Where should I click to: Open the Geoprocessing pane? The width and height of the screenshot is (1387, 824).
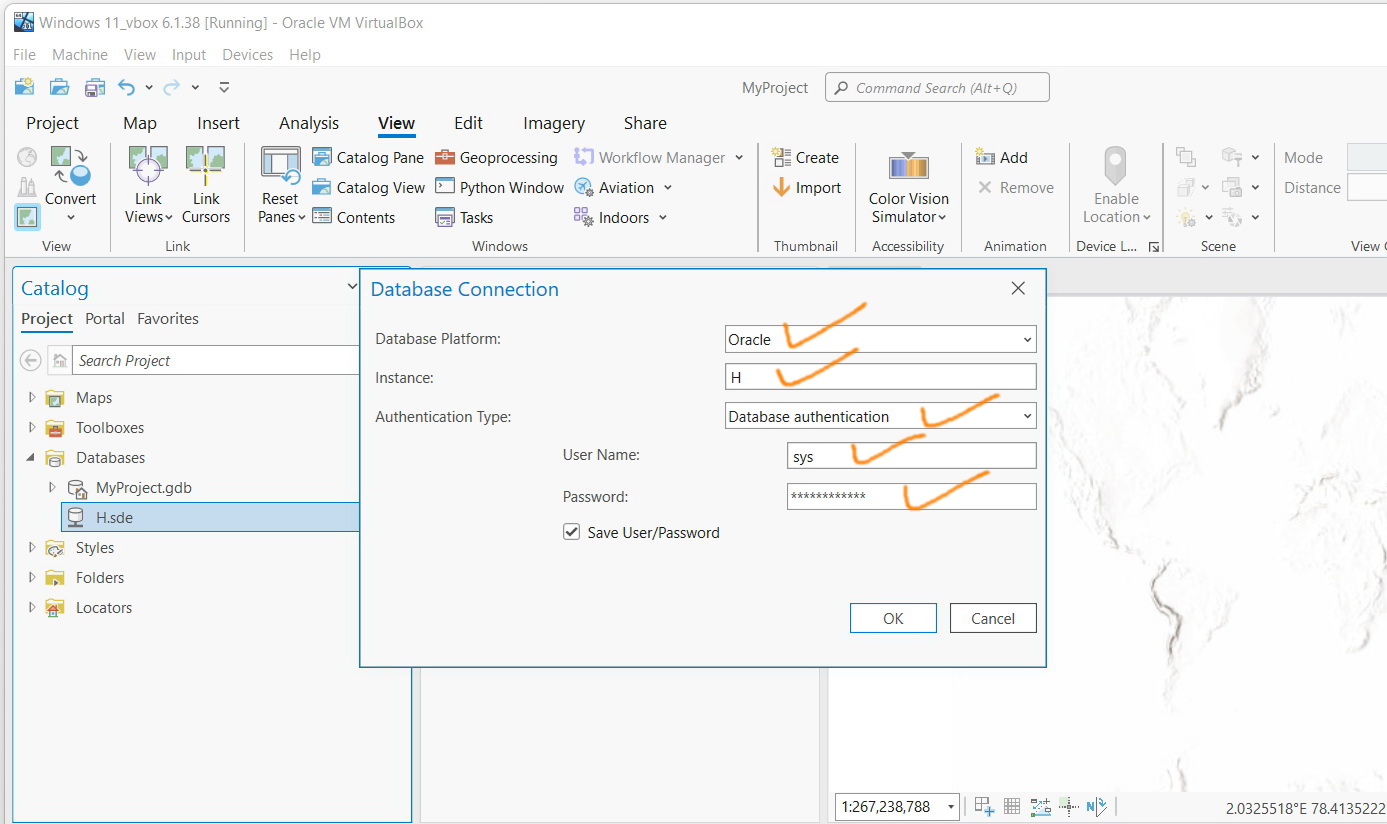click(496, 157)
